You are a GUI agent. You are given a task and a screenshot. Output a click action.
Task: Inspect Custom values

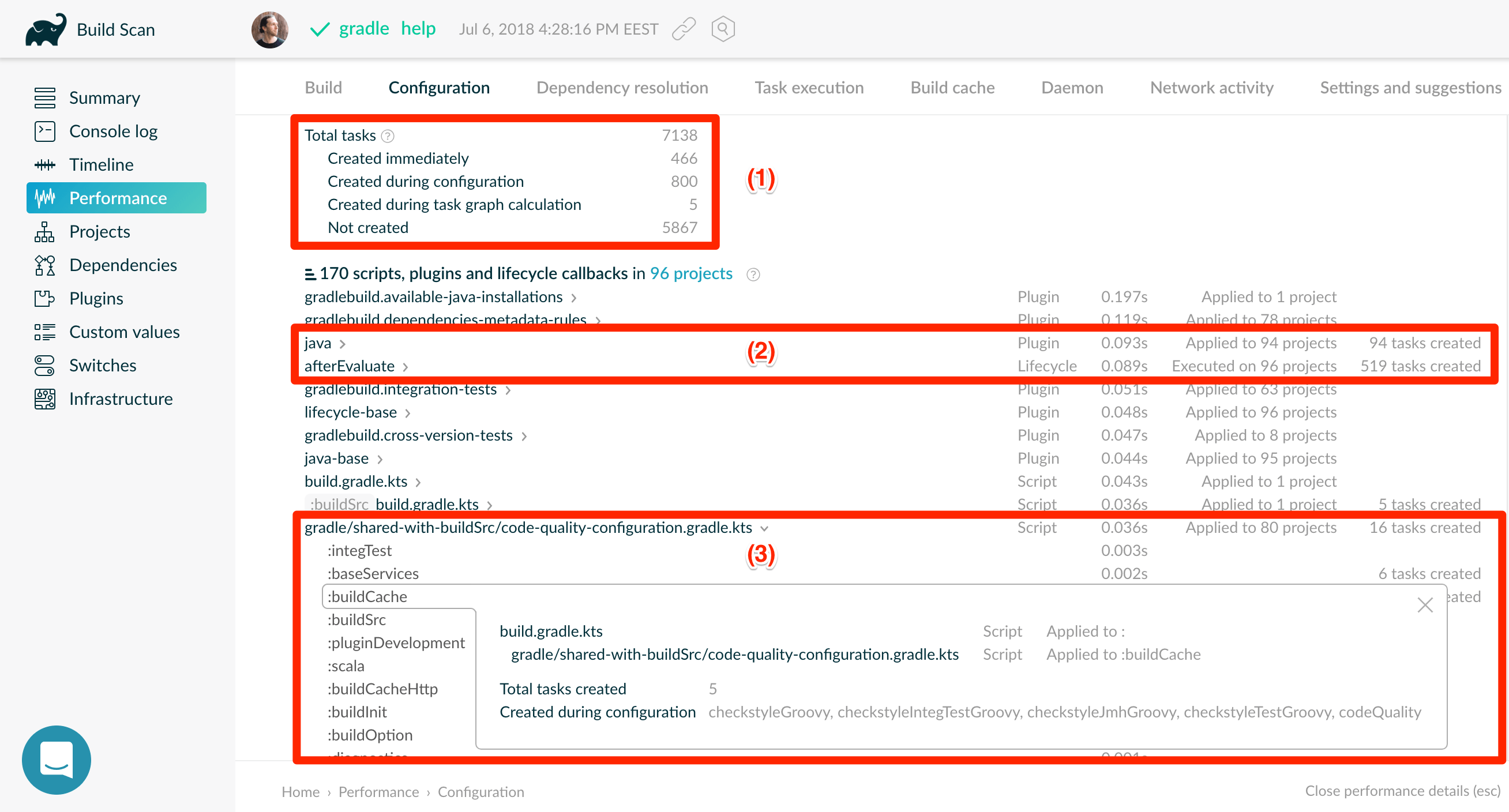point(124,332)
